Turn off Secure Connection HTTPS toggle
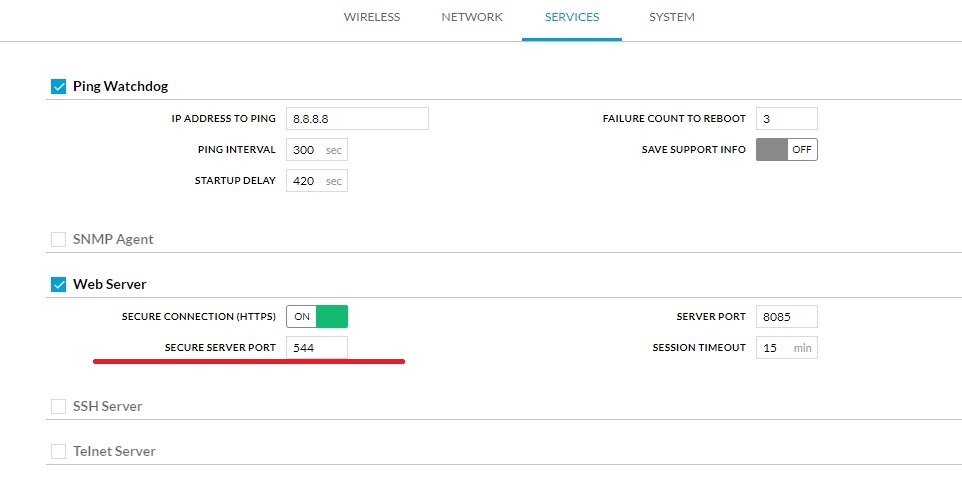 coord(317,317)
